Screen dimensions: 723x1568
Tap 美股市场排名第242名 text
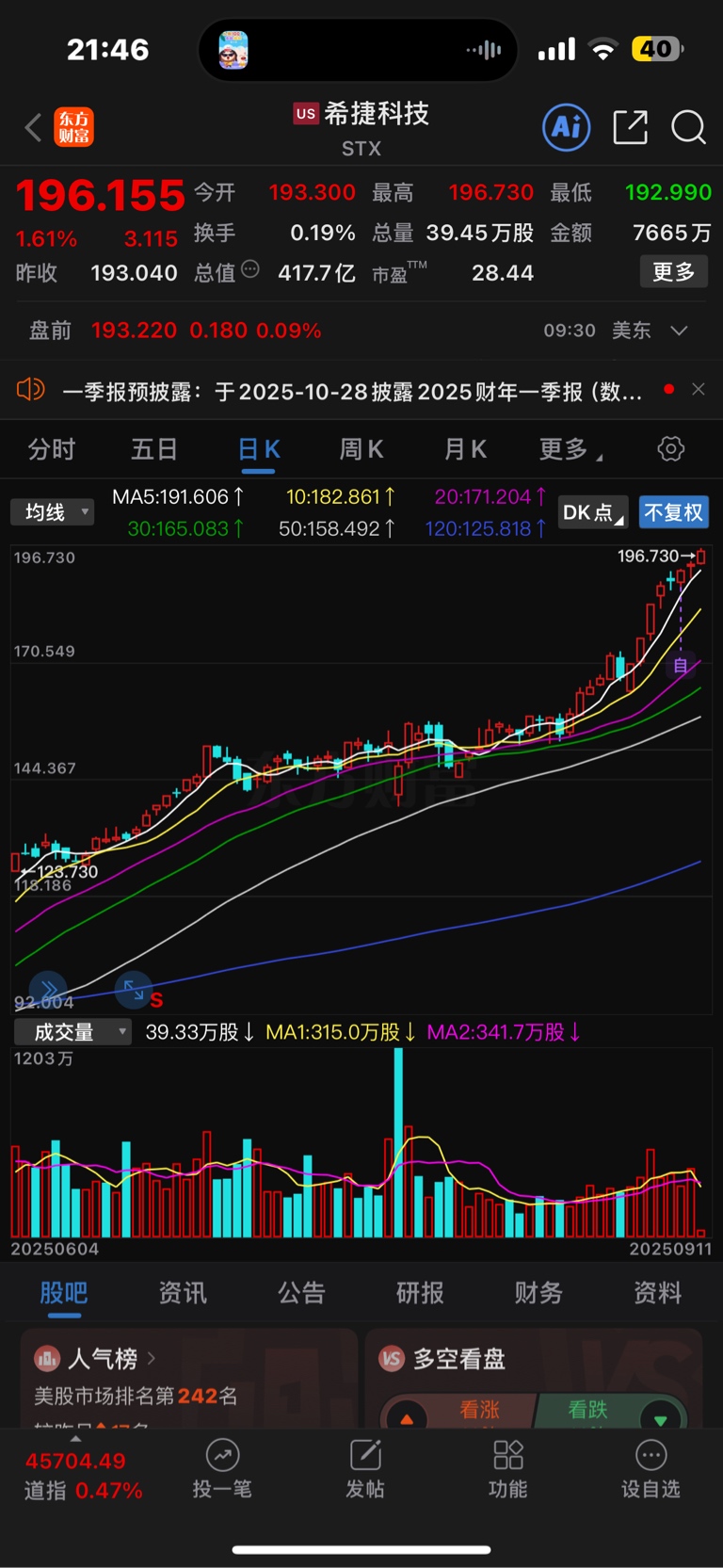coord(136,1396)
